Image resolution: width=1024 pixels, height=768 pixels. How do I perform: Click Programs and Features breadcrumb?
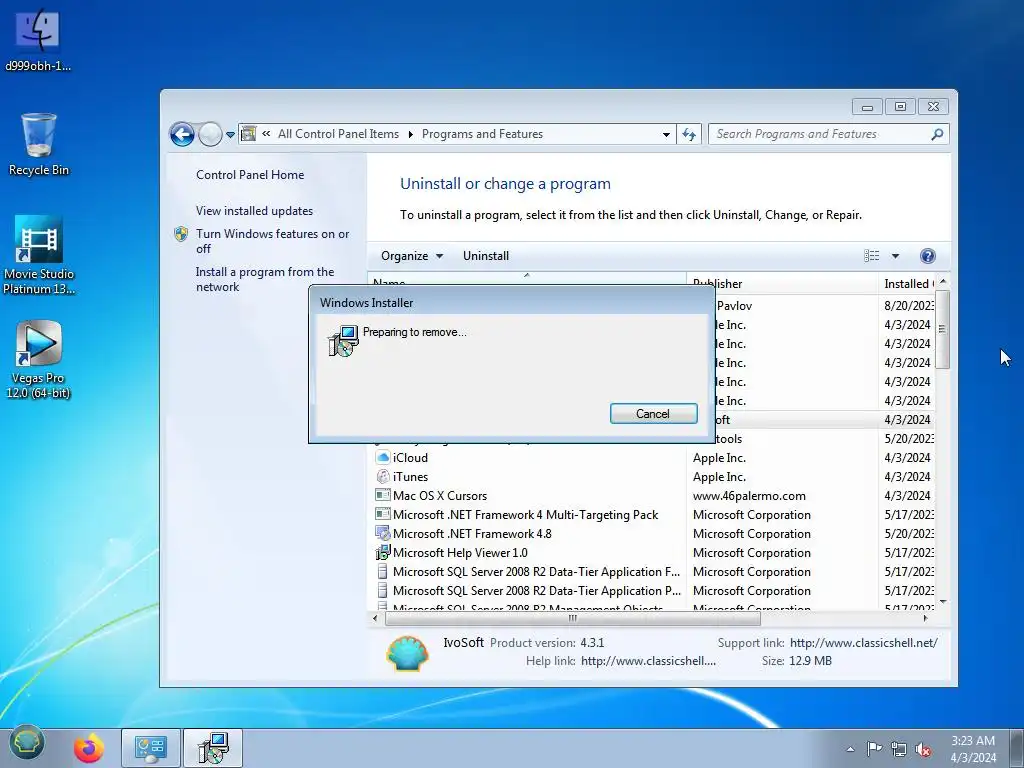[482, 134]
